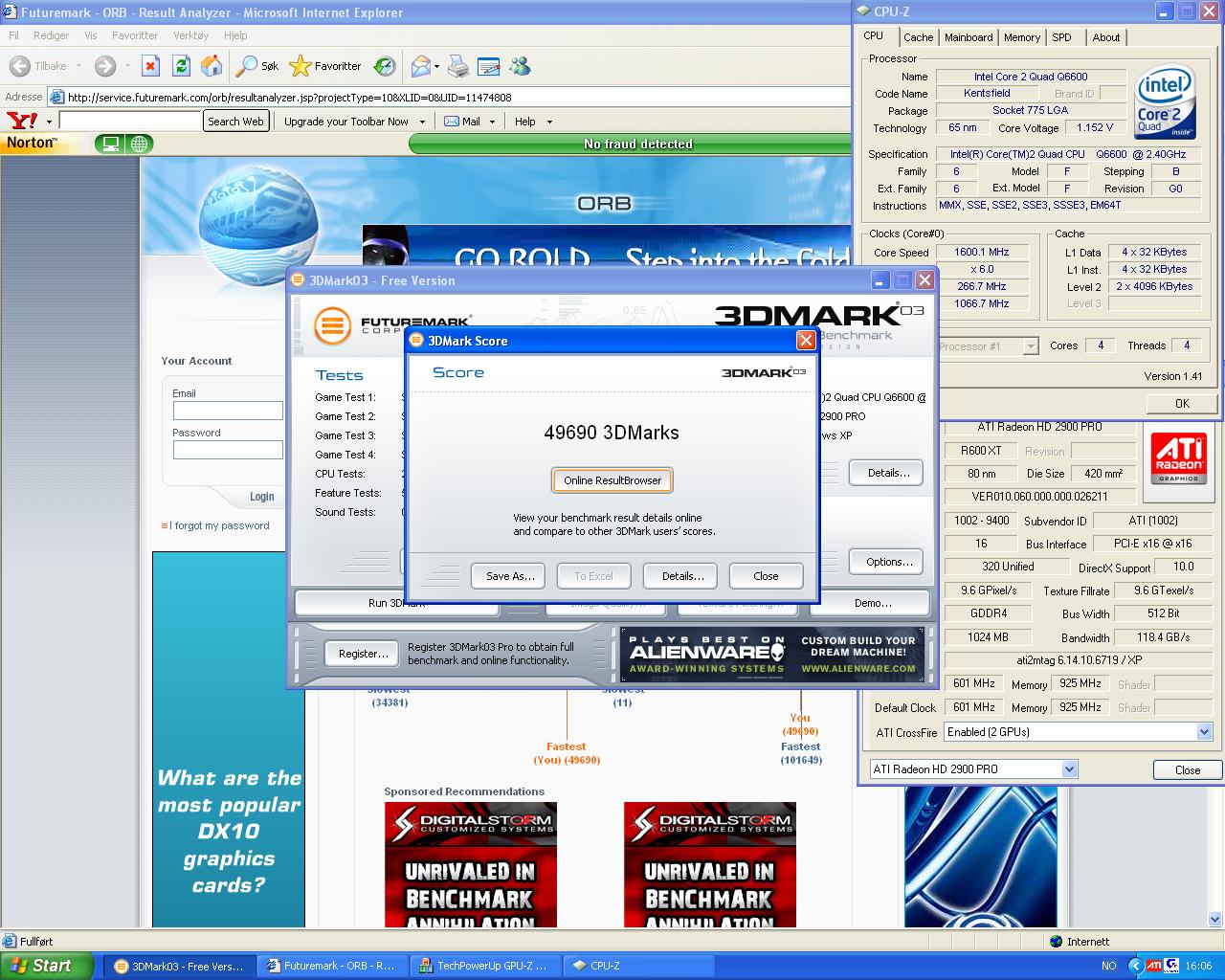Expand hidden tray icons arrow

click(x=1134, y=966)
